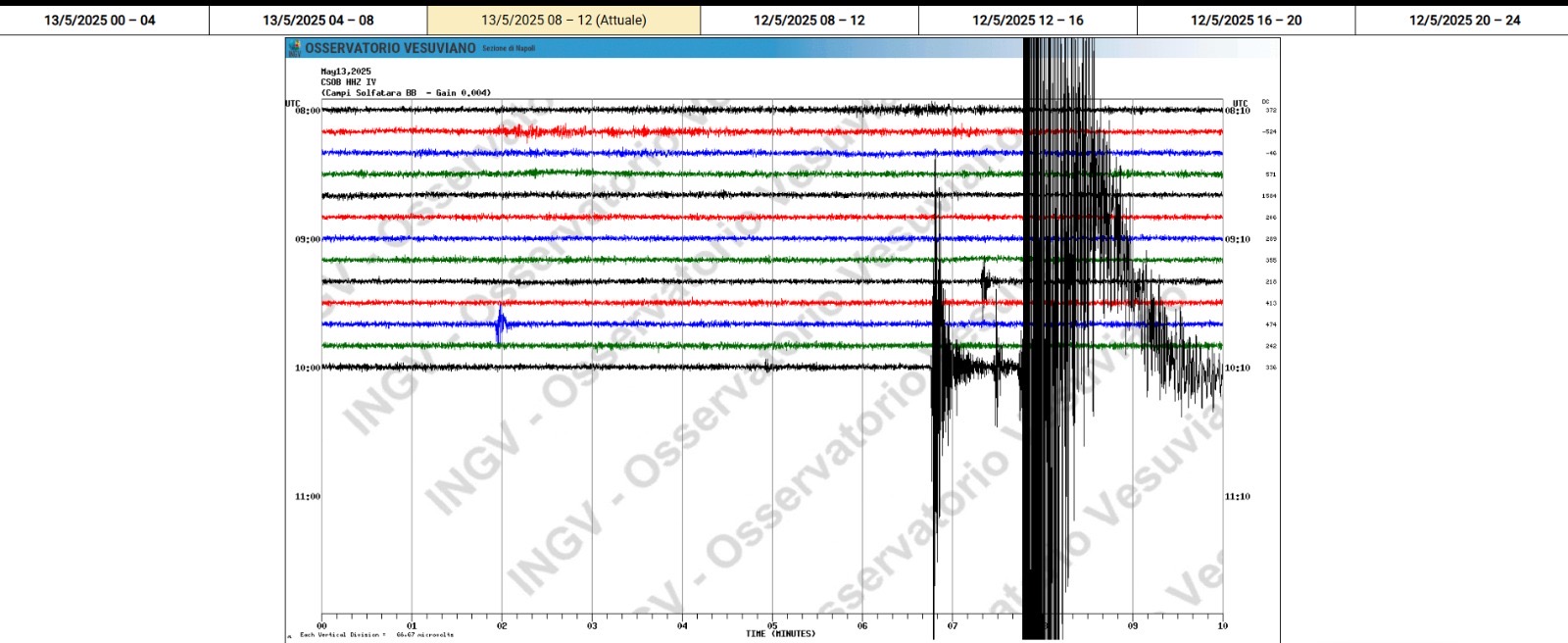
Task: Click the DC value 1584 on the right
Action: tap(1269, 196)
